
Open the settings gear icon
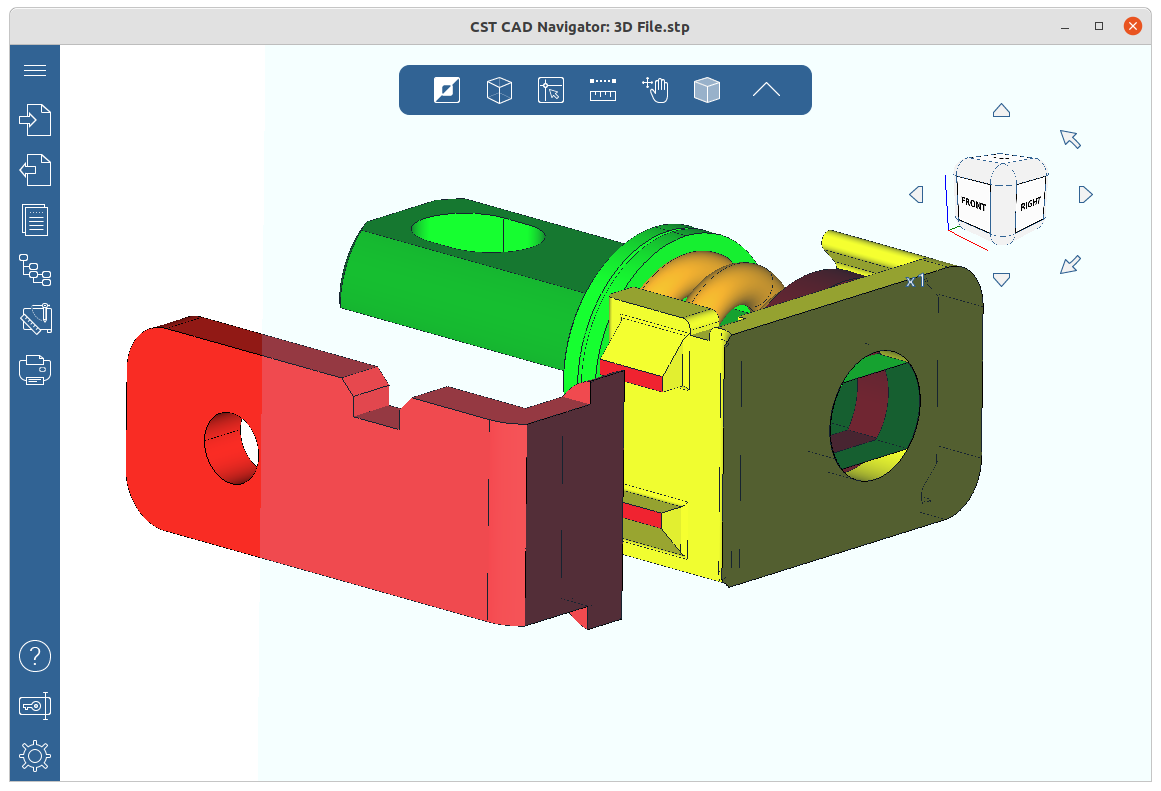[x=35, y=756]
